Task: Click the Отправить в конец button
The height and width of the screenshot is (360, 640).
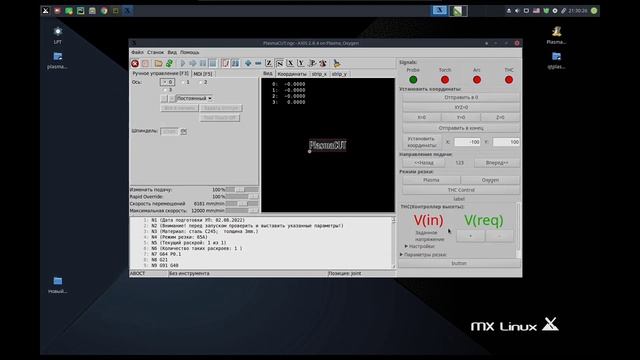Action: (x=461, y=128)
